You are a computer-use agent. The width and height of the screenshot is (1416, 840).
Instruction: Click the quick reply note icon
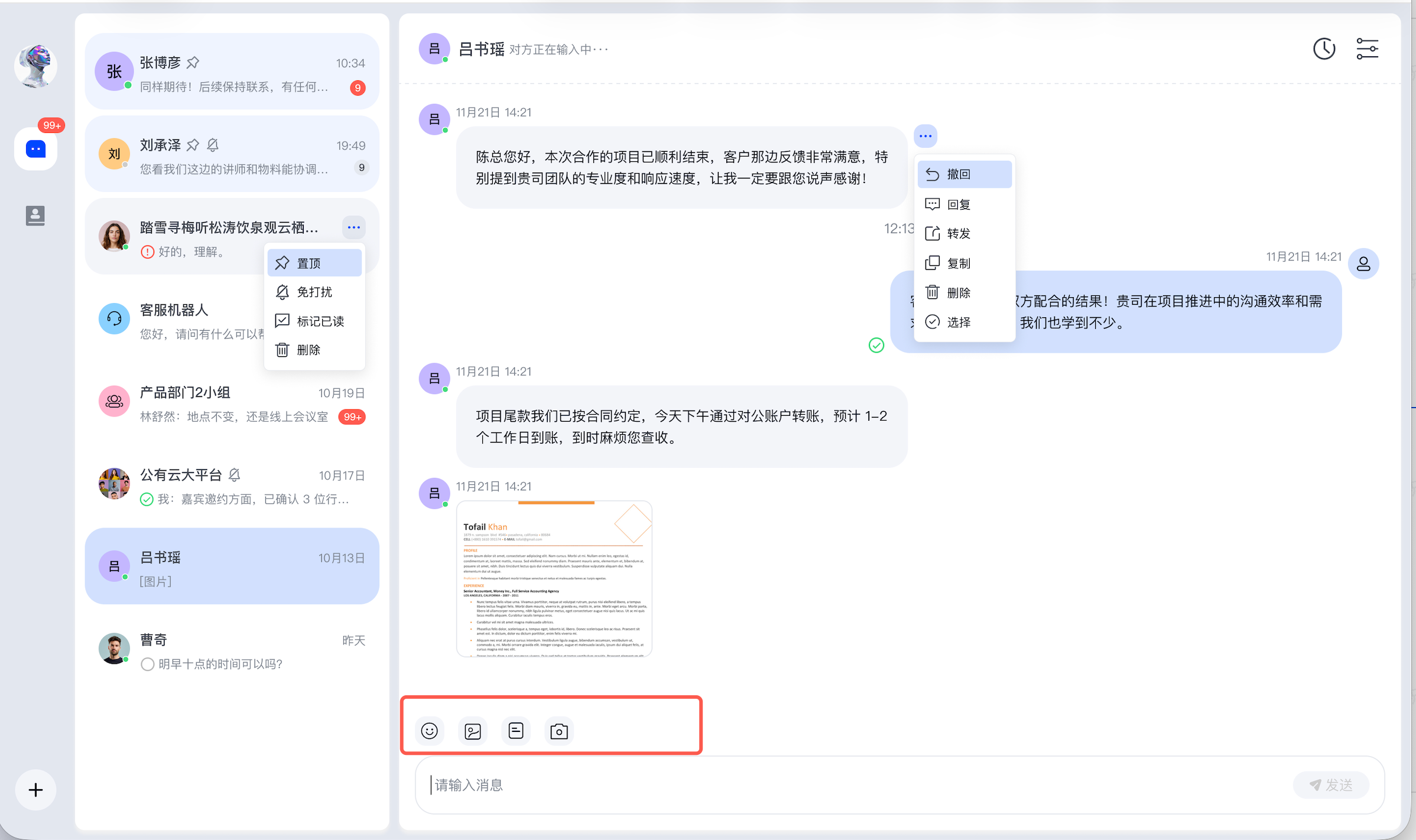(x=516, y=731)
